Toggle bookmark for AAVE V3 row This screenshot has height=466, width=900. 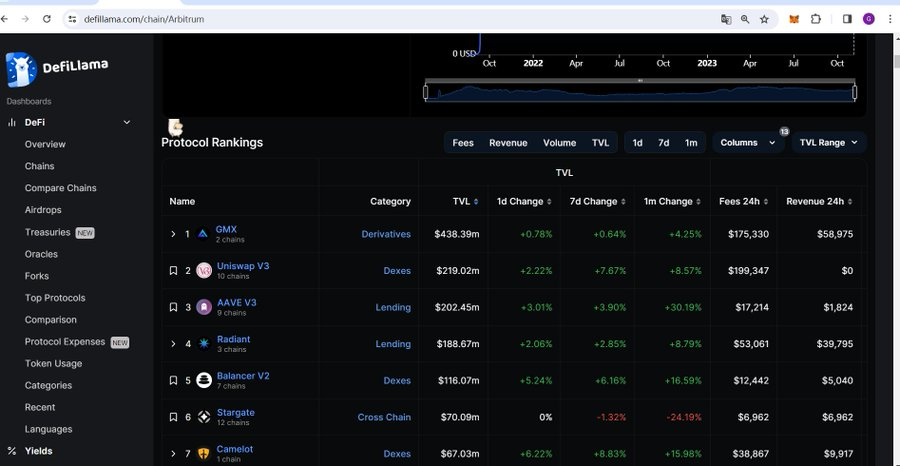173,307
